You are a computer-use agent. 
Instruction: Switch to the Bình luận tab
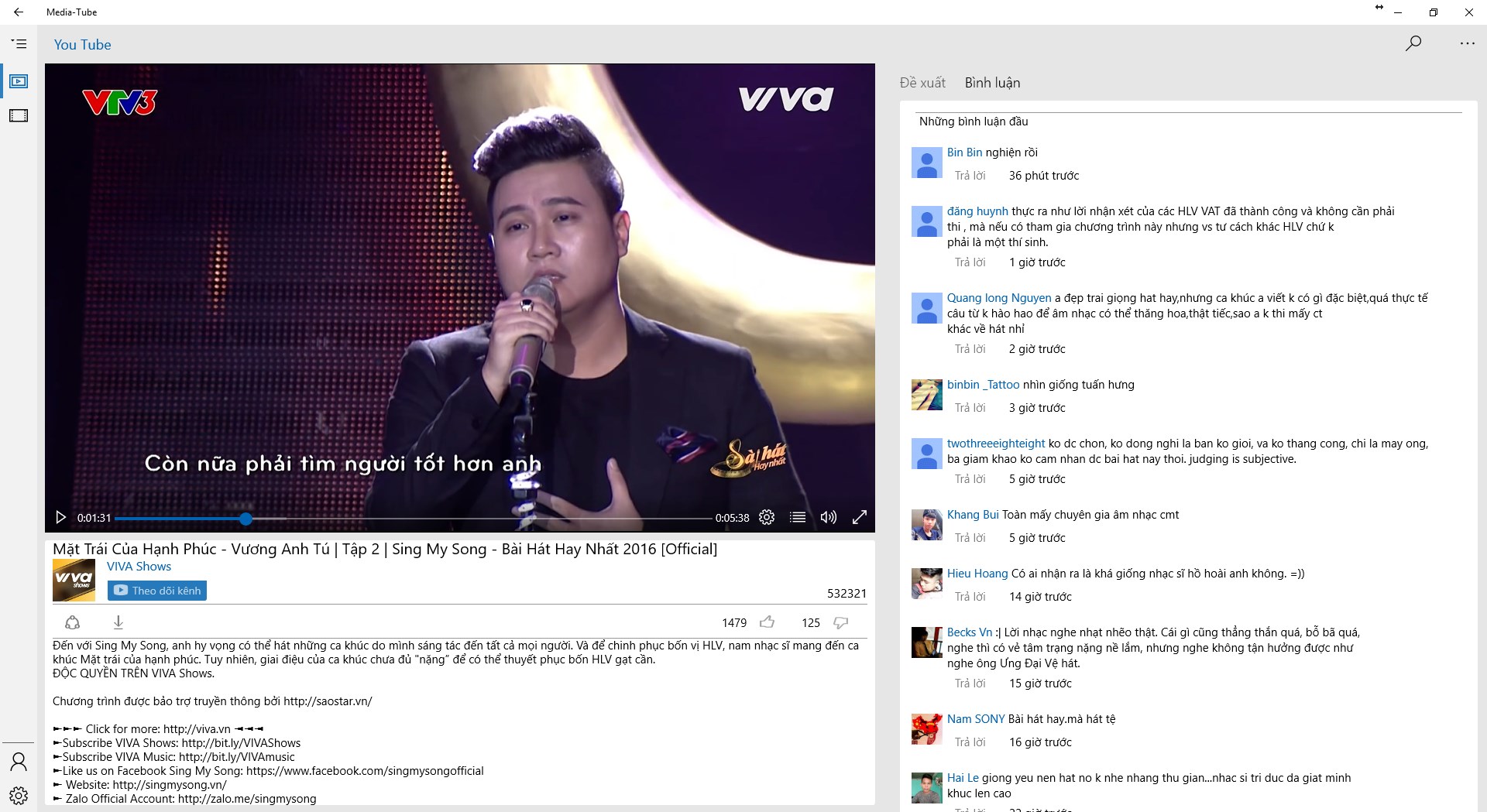[992, 83]
